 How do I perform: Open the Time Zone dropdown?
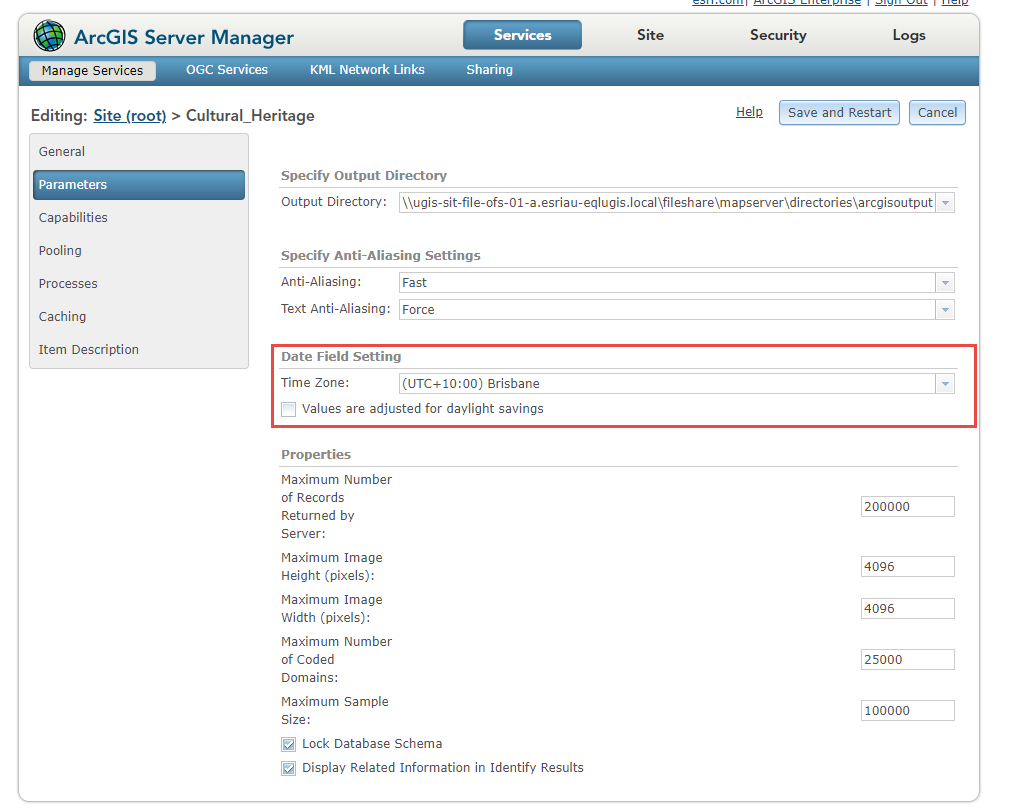click(x=944, y=383)
